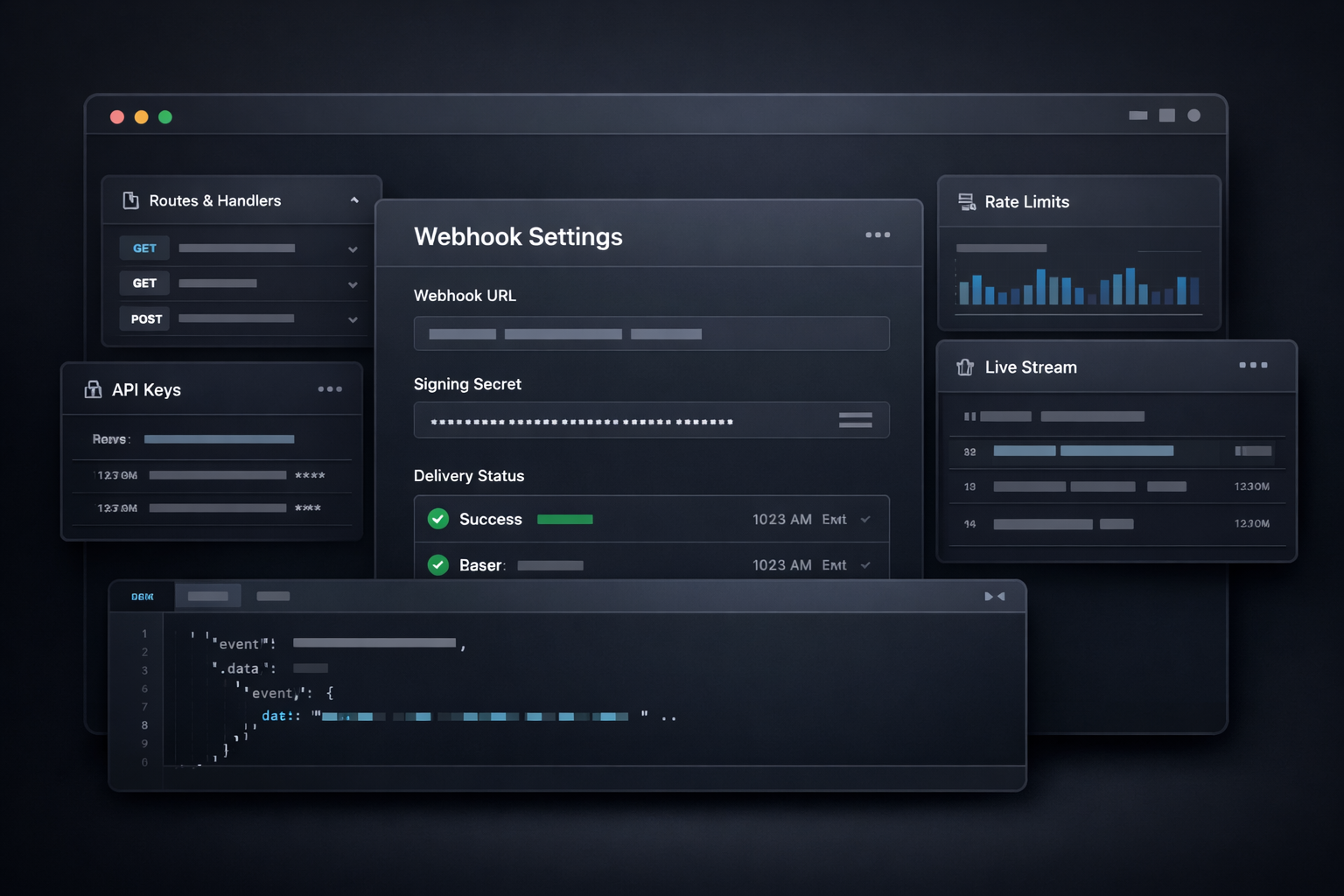The width and height of the screenshot is (1344, 896).
Task: Select the first 12:3 0M API key row
Action: [212, 475]
